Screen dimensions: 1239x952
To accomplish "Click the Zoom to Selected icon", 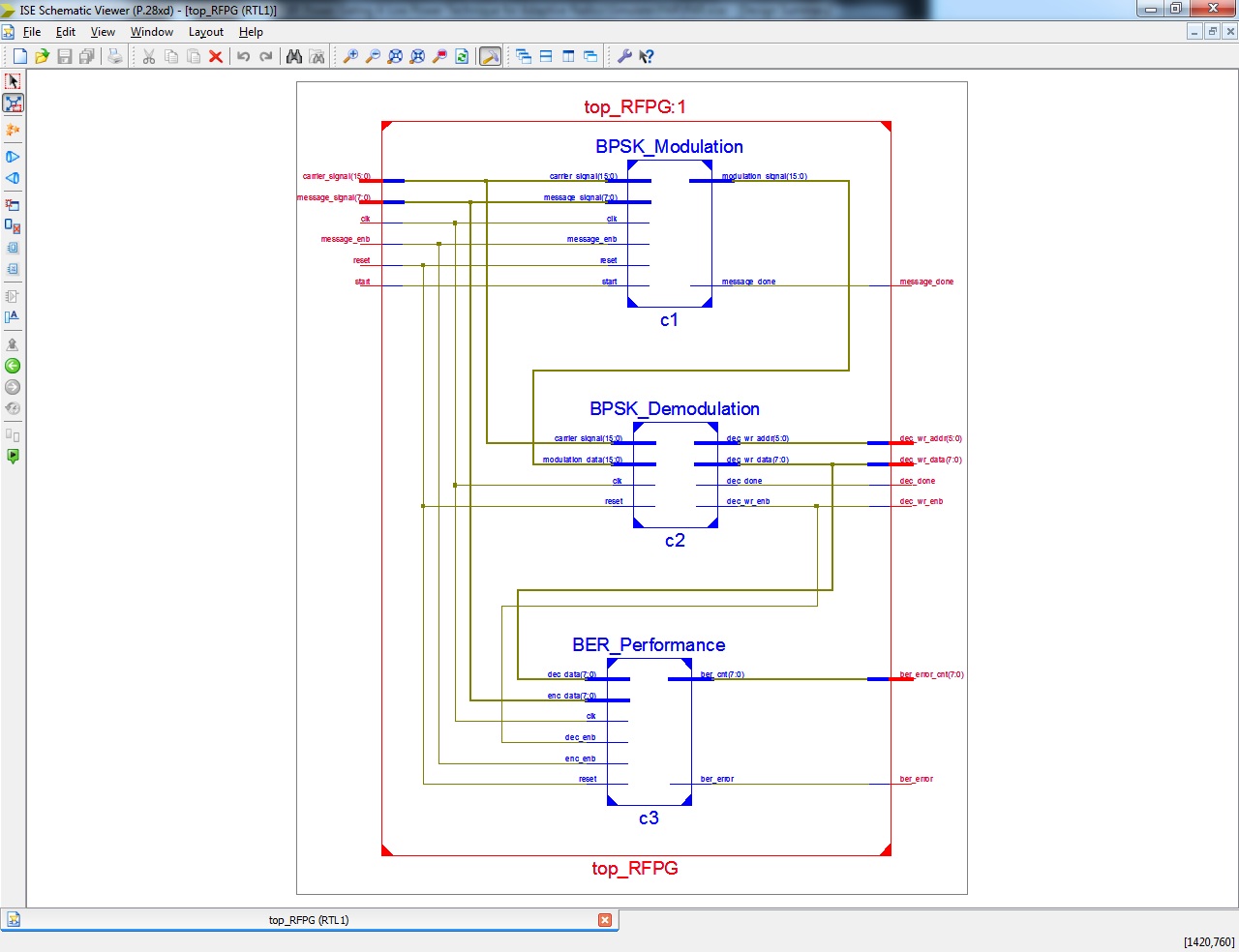I will point(417,56).
